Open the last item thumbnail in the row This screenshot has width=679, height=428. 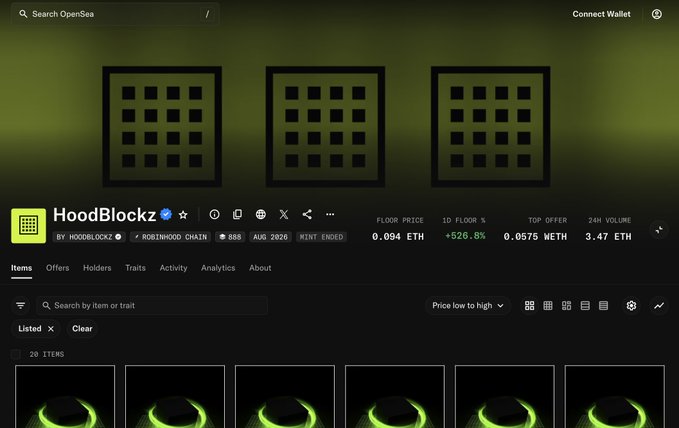coord(614,396)
